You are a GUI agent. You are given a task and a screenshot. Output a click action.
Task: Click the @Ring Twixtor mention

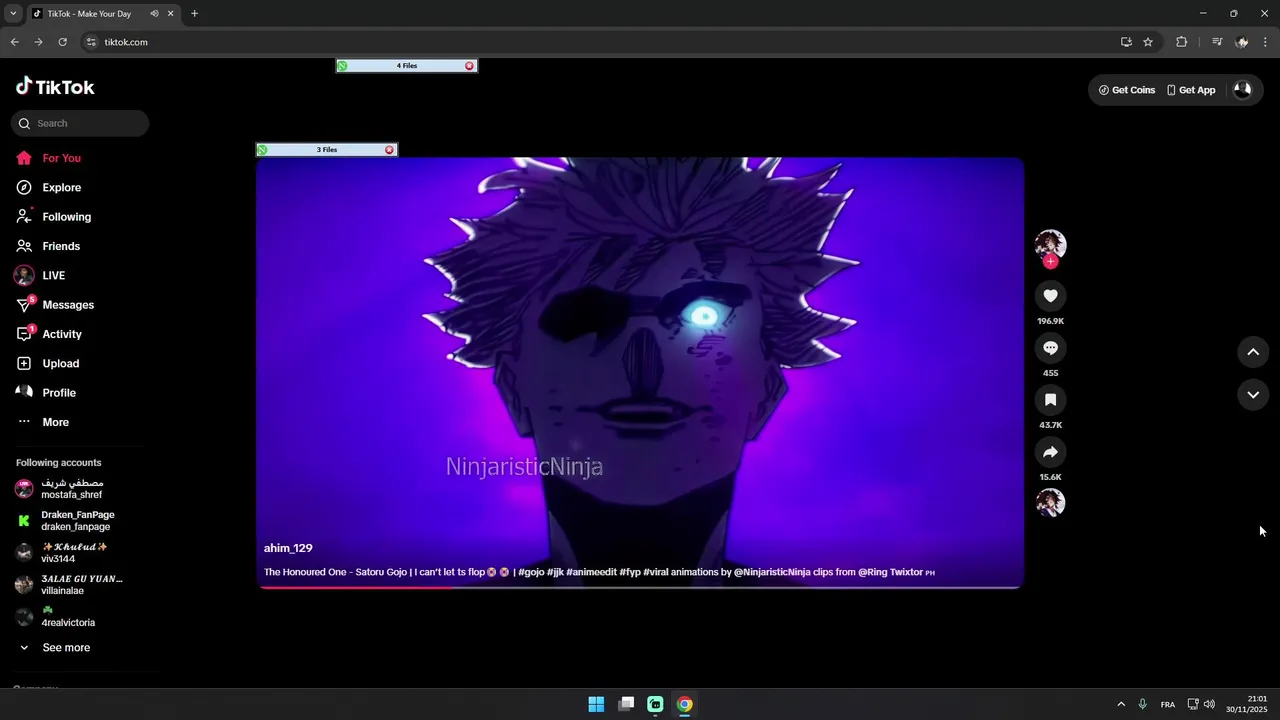click(x=890, y=572)
